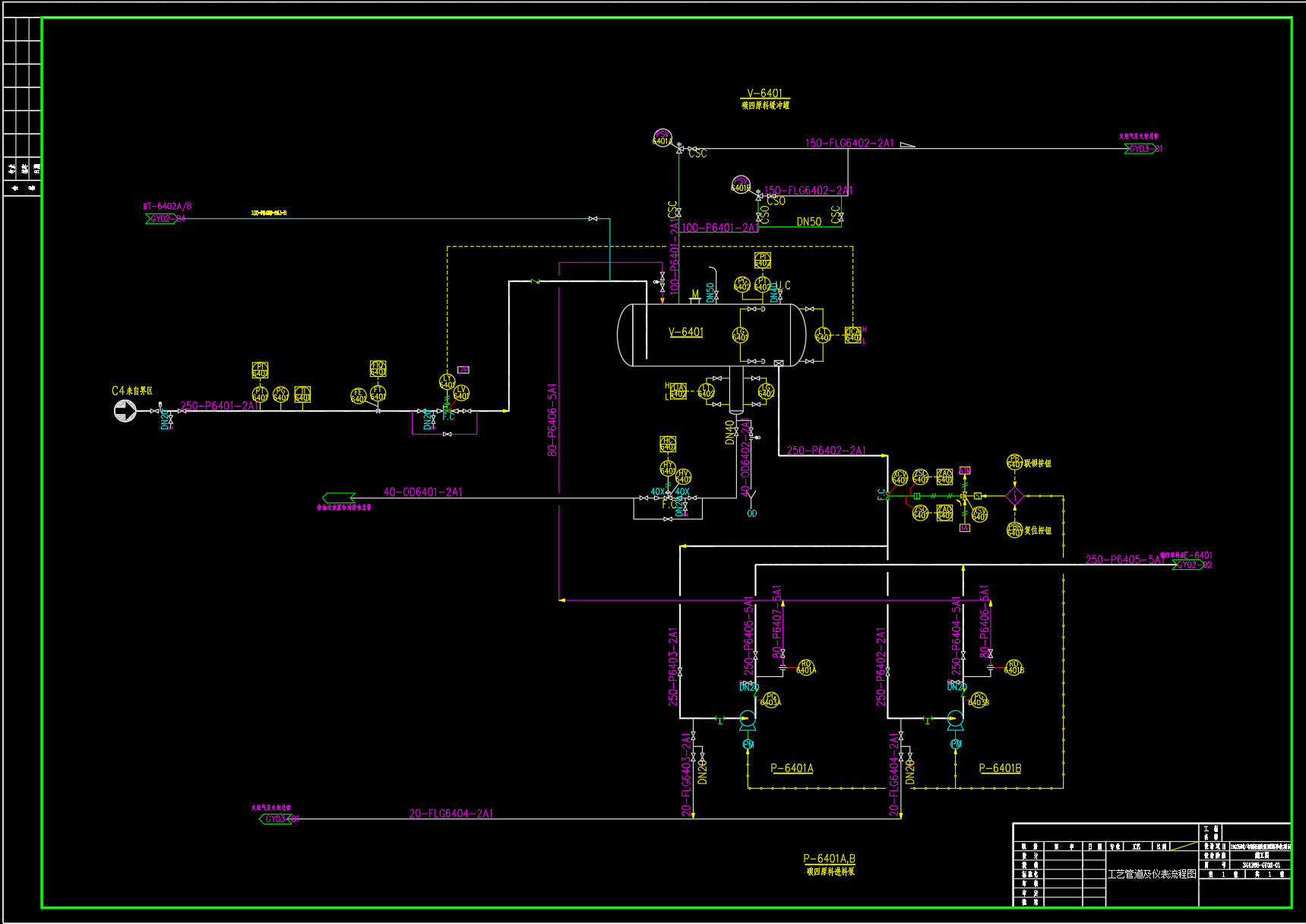Select the horizontal 250-P6405-5A1 line label
This screenshot has width=1306, height=924.
1124,559
